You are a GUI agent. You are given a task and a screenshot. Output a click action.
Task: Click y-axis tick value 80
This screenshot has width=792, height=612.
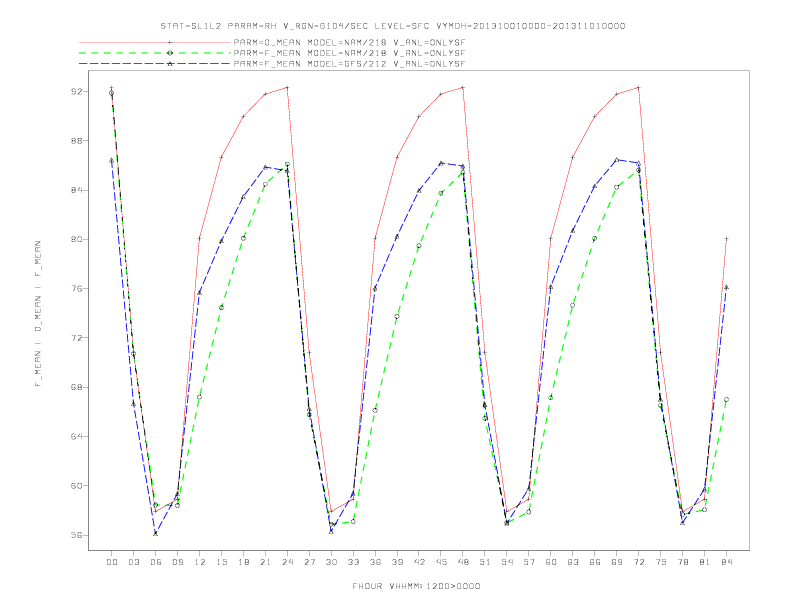pyautogui.click(x=77, y=239)
